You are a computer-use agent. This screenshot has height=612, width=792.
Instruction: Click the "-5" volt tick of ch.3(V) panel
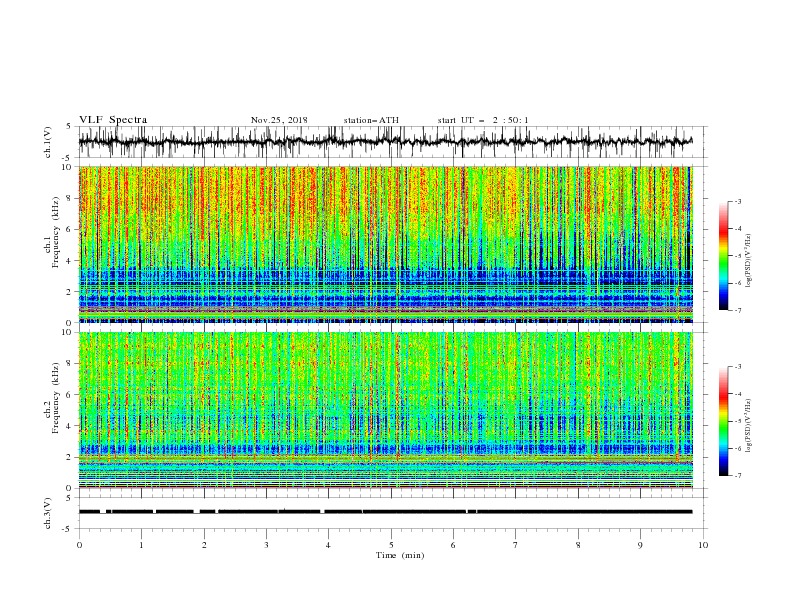point(68,529)
